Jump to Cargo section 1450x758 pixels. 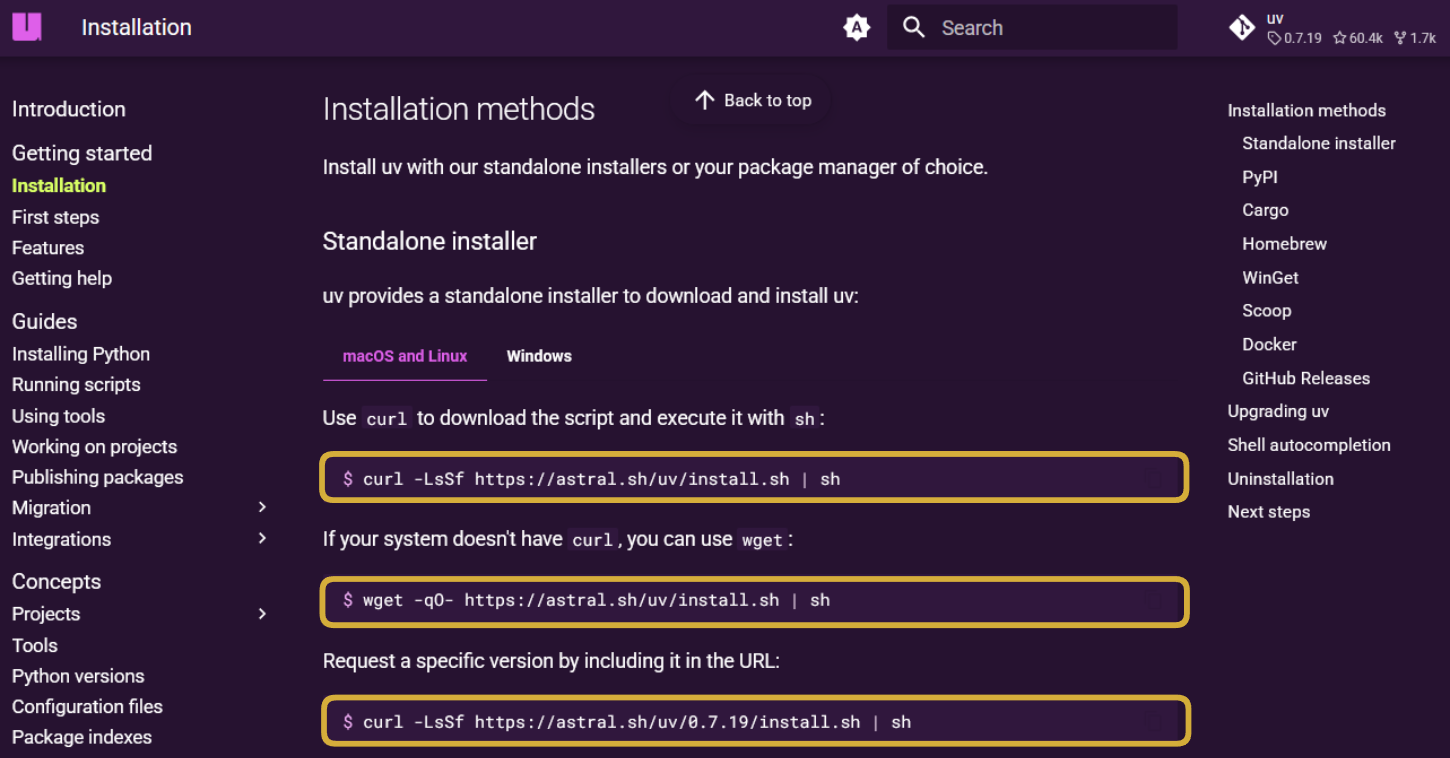click(x=1265, y=210)
